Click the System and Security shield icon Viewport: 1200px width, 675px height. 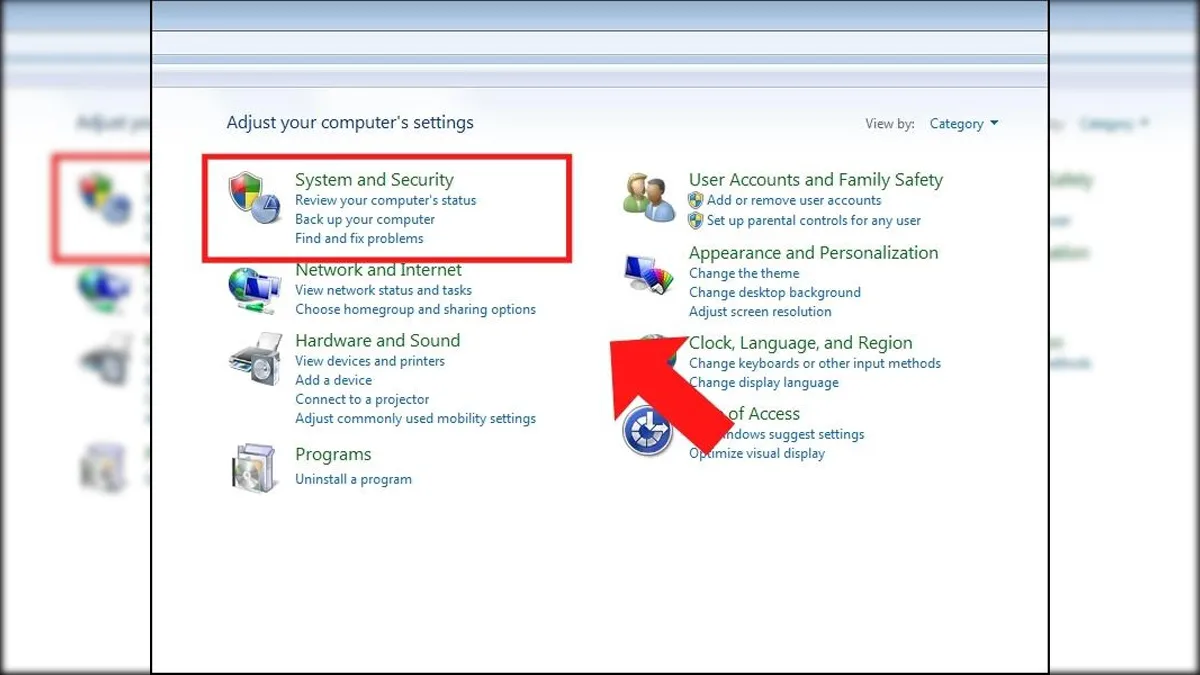(254, 197)
